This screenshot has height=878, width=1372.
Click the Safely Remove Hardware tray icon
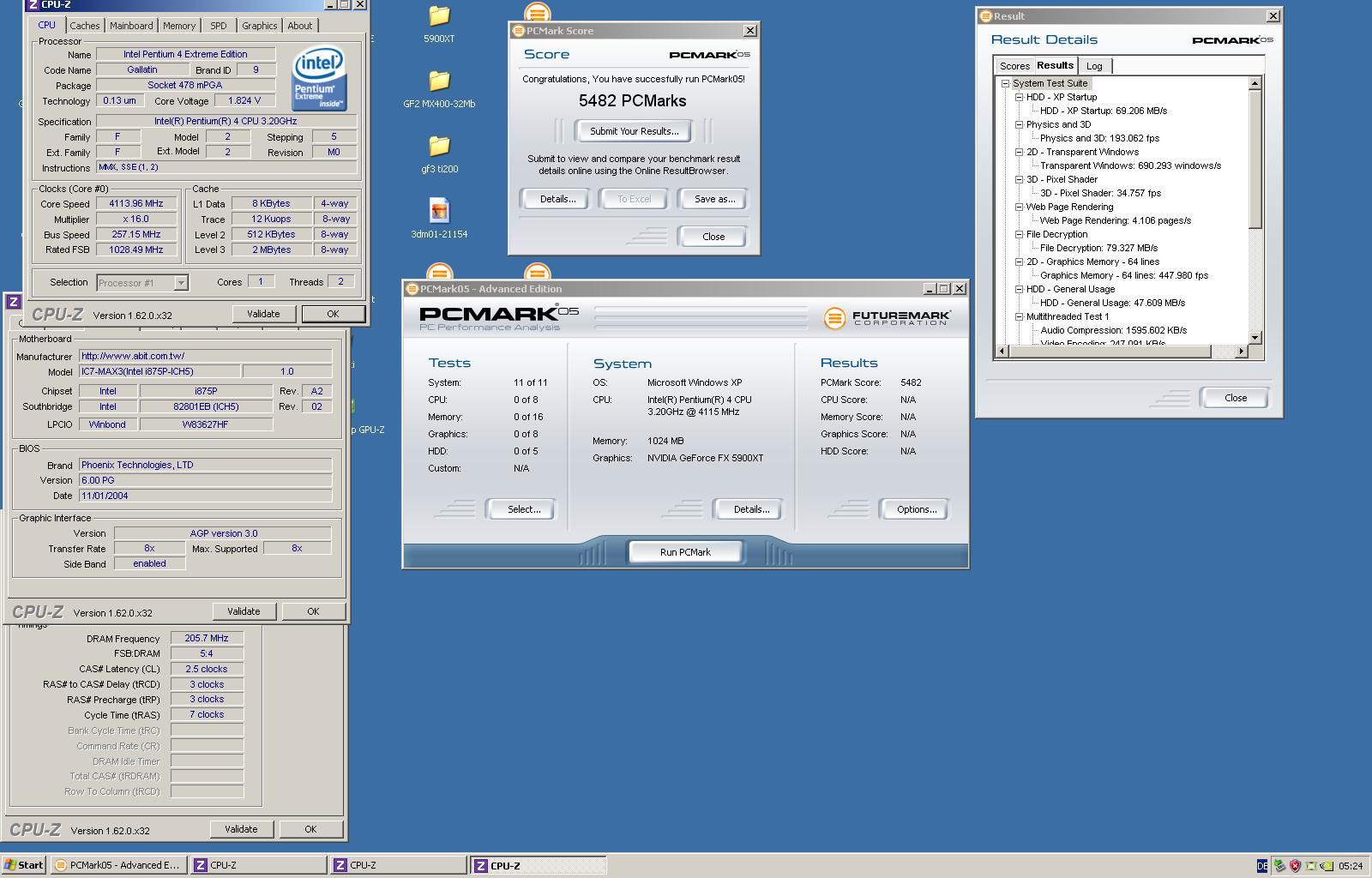tap(1279, 865)
